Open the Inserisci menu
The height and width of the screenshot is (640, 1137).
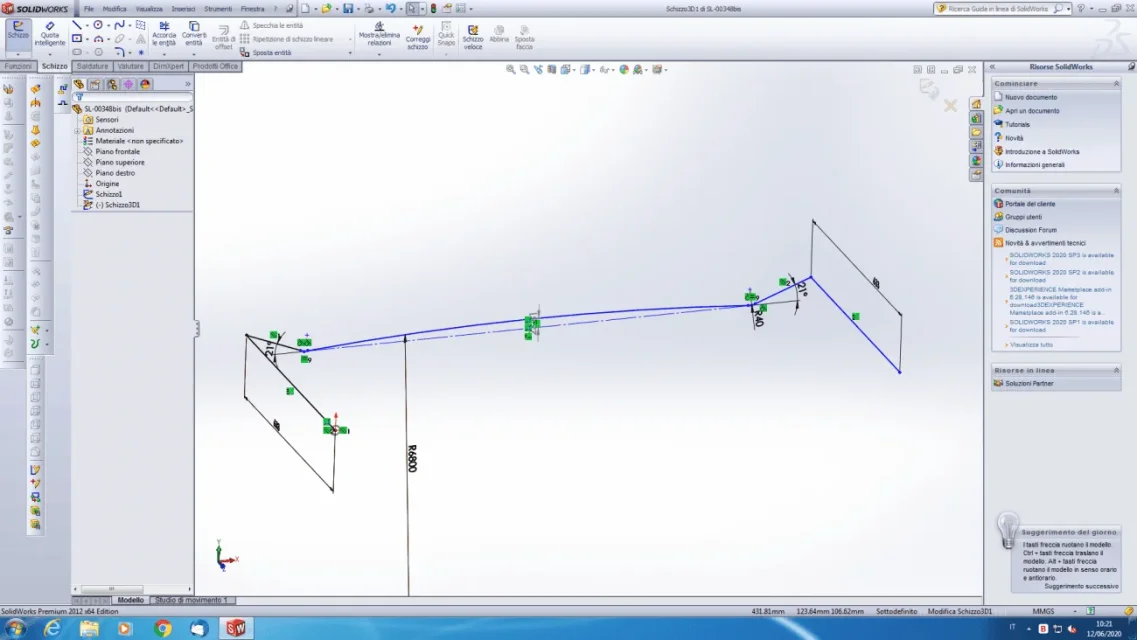[183, 9]
